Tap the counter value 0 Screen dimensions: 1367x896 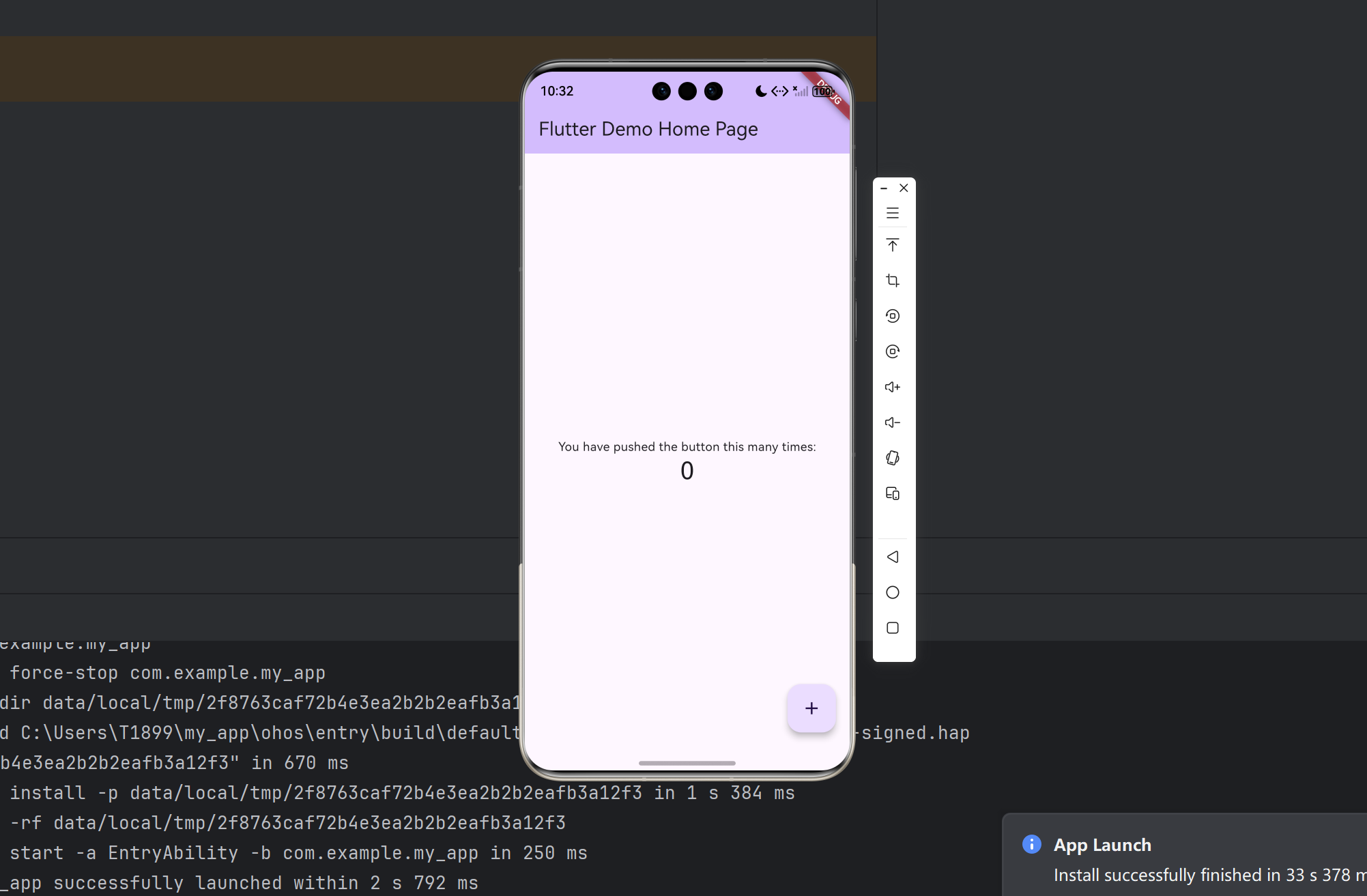pos(687,471)
